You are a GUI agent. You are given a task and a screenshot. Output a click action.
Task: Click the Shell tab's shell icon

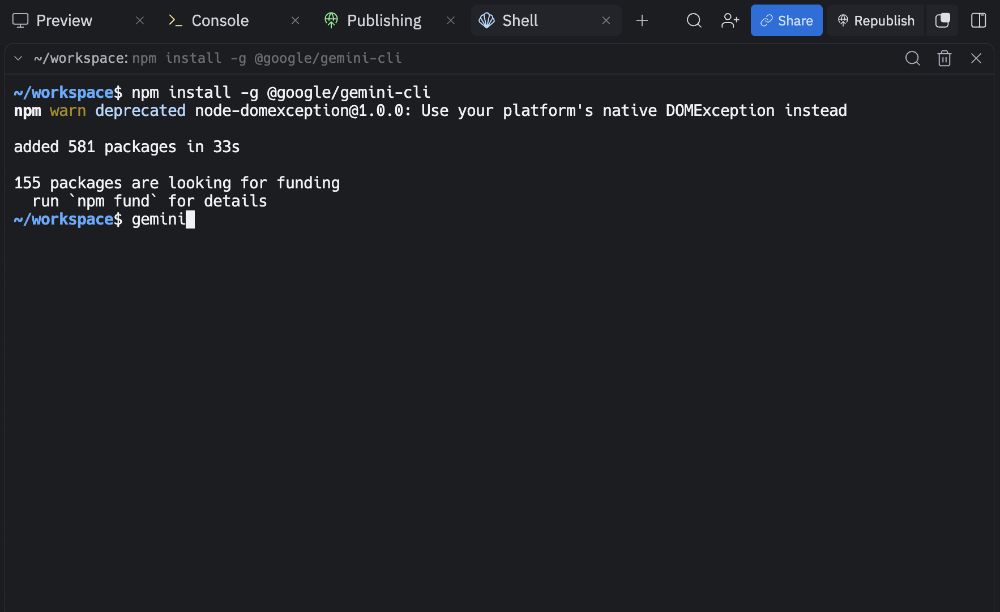487,20
